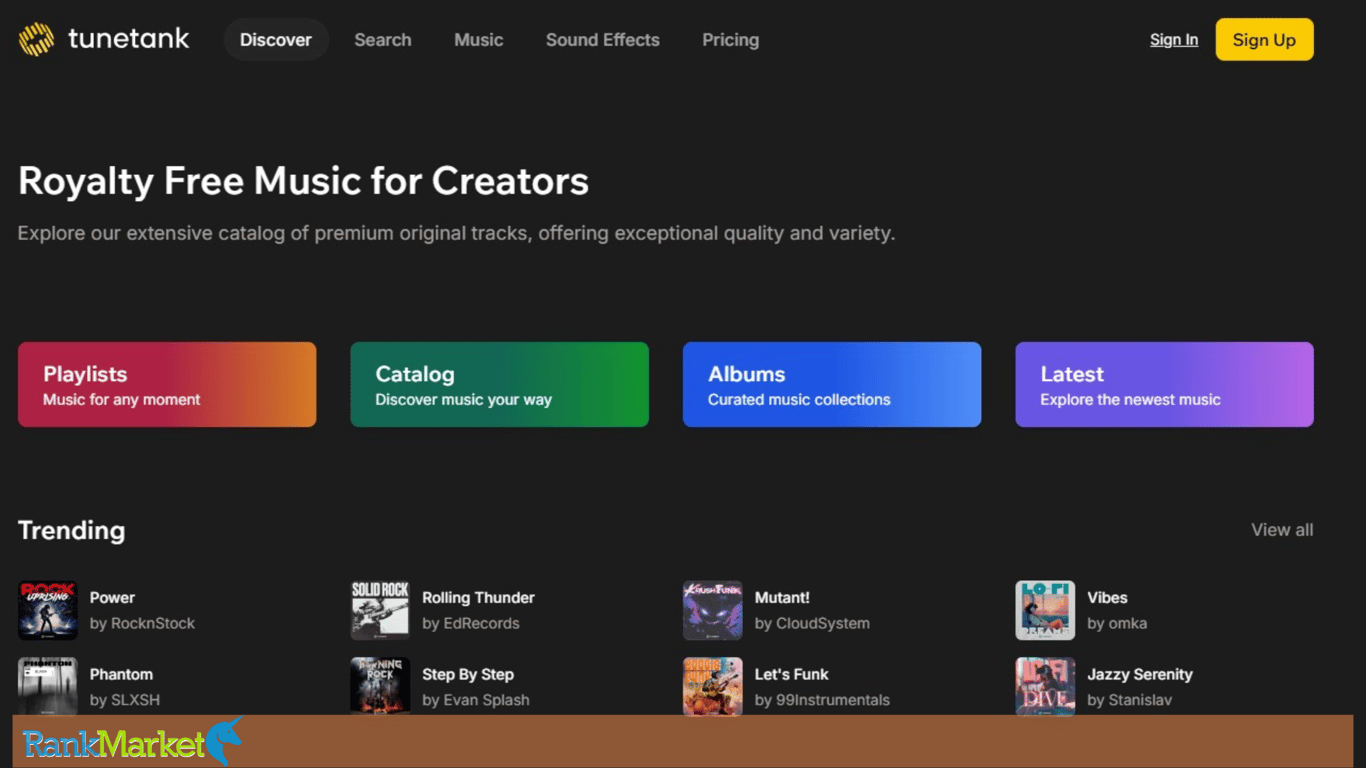Screen dimensions: 1366x768
Task: Go to the Search menu item
Action: [383, 40]
